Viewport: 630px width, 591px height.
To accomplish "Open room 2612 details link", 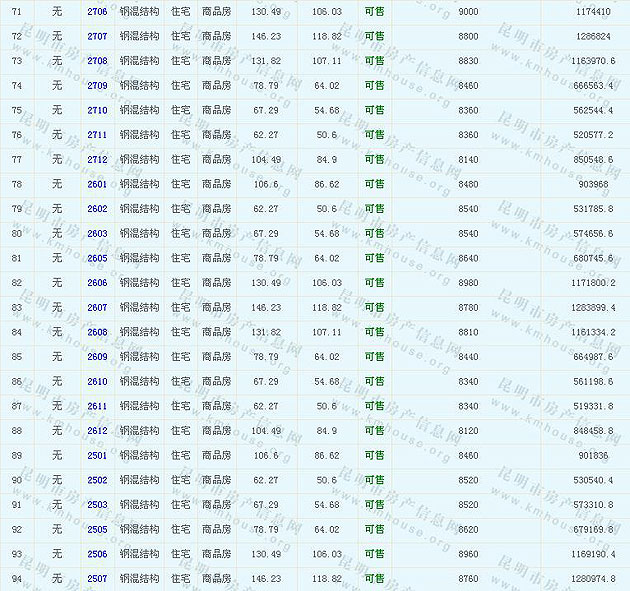I will (97, 431).
